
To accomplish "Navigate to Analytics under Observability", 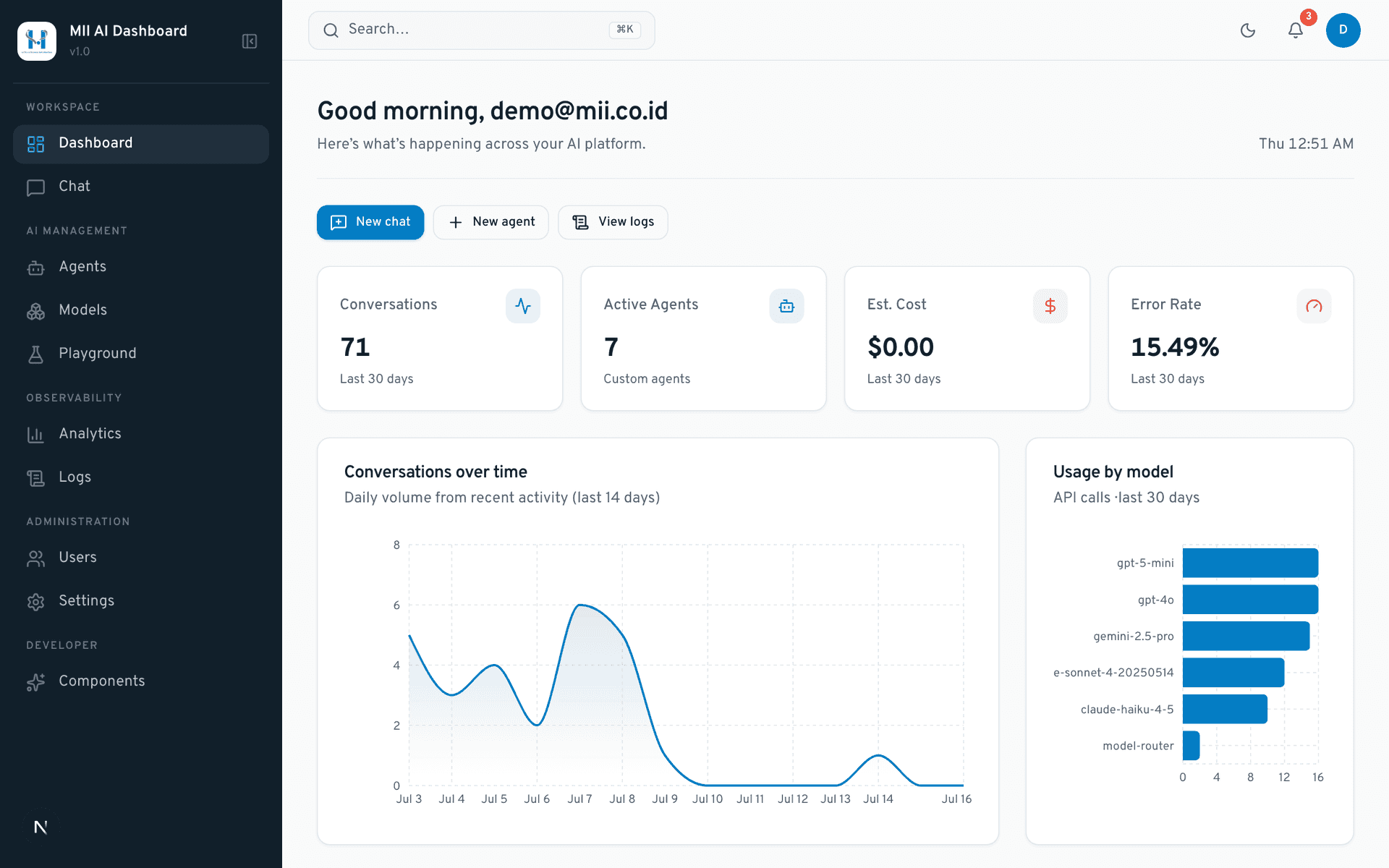I will coord(141,434).
